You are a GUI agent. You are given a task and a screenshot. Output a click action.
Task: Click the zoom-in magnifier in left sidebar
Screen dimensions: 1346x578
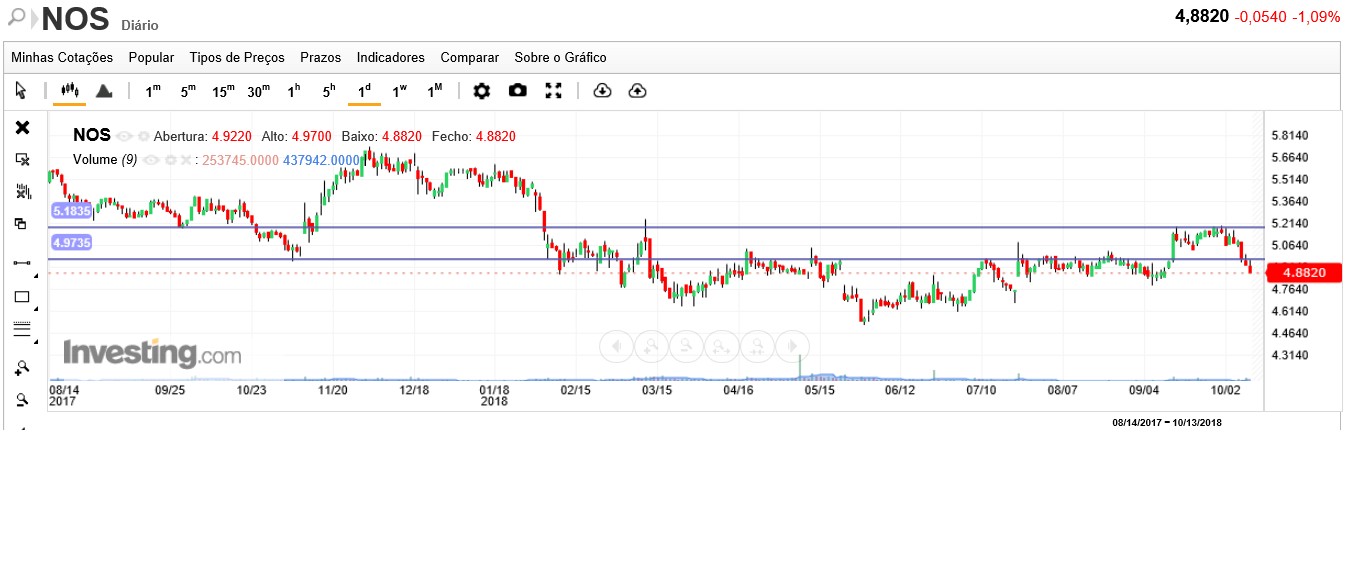[22, 367]
